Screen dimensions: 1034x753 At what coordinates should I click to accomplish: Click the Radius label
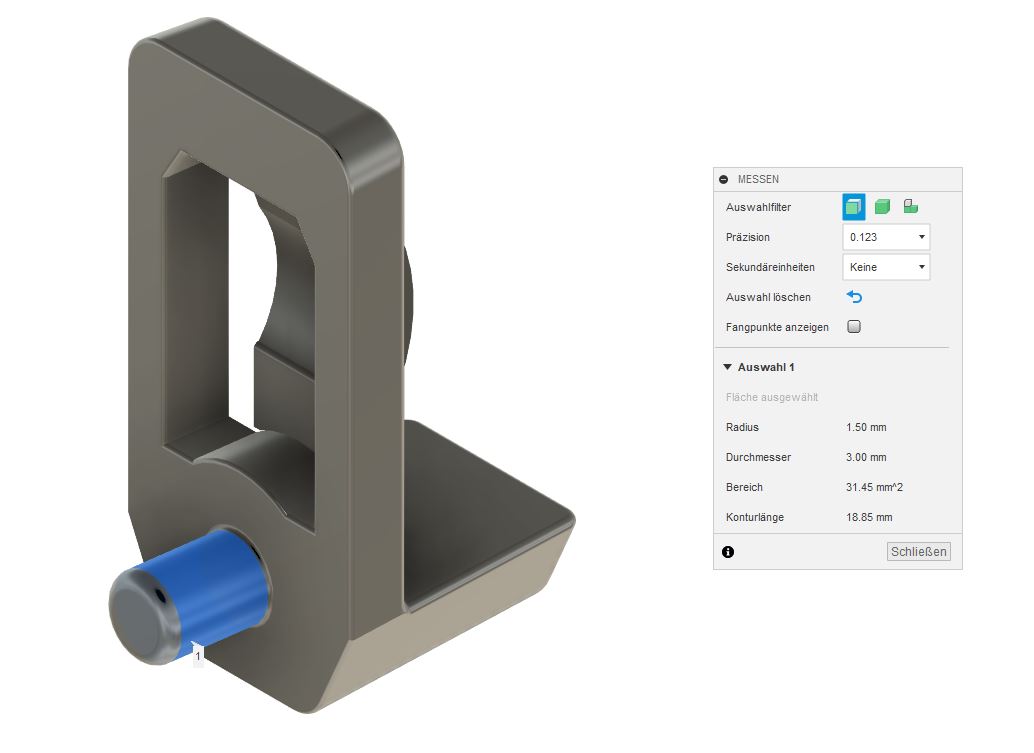(x=743, y=427)
